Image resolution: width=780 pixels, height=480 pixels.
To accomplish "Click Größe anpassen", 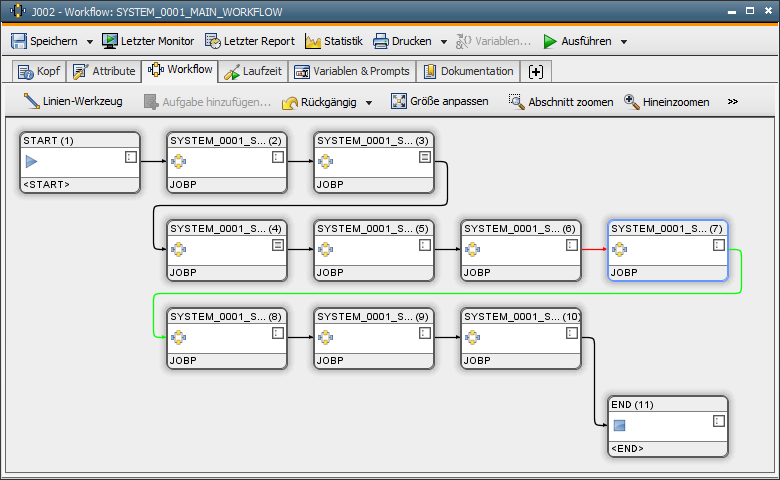I will tap(440, 101).
